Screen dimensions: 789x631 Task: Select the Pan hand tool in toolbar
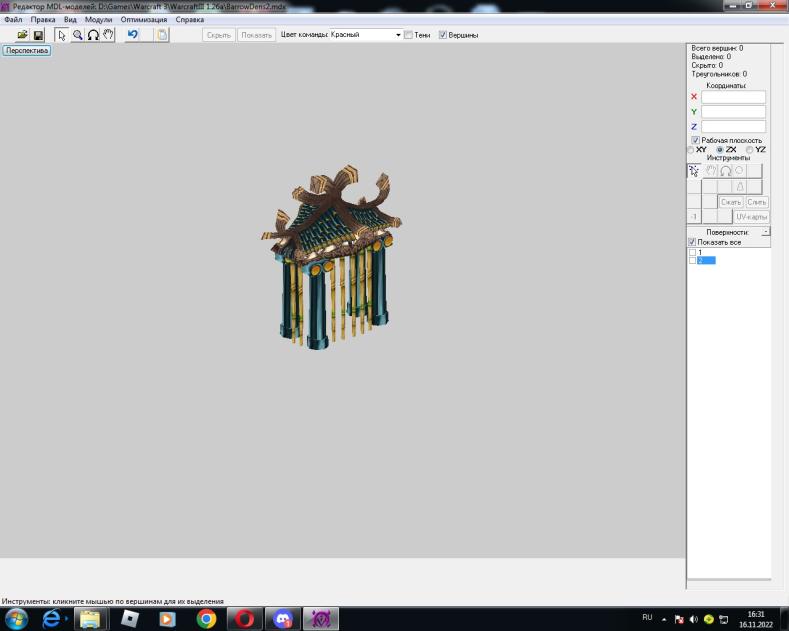coord(108,35)
